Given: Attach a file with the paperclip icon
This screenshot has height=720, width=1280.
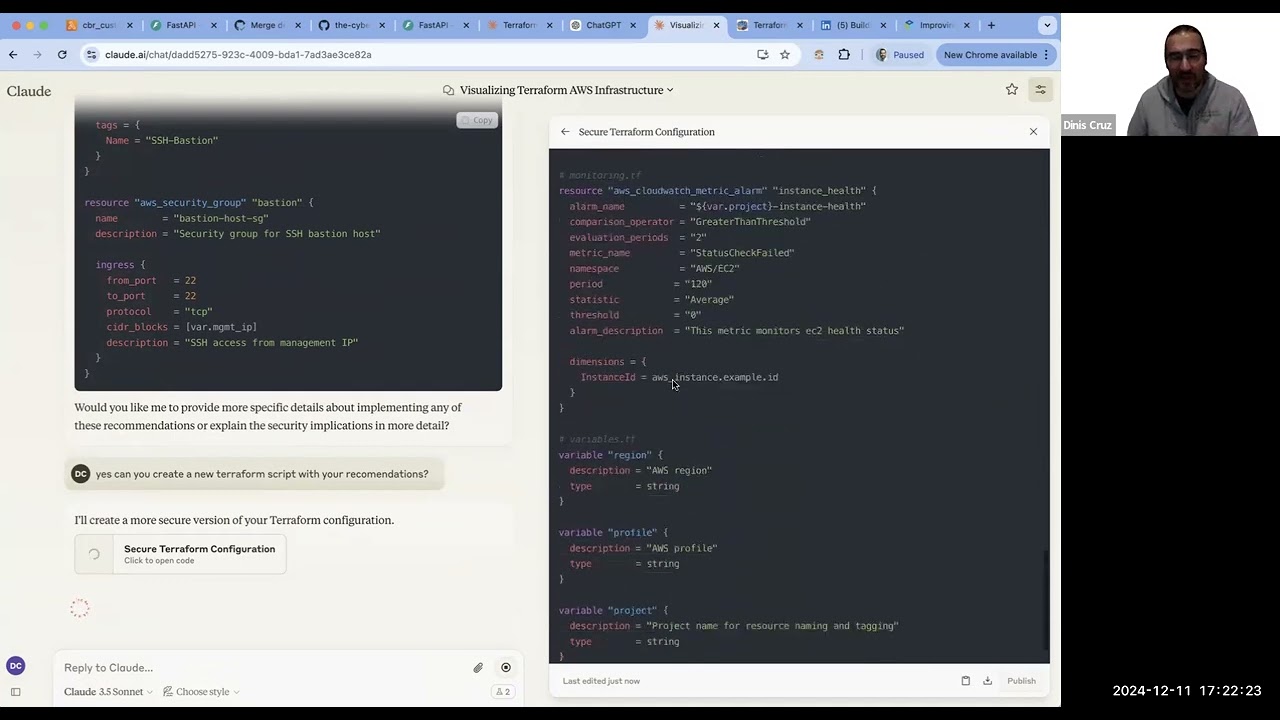Looking at the screenshot, I should pos(478,668).
